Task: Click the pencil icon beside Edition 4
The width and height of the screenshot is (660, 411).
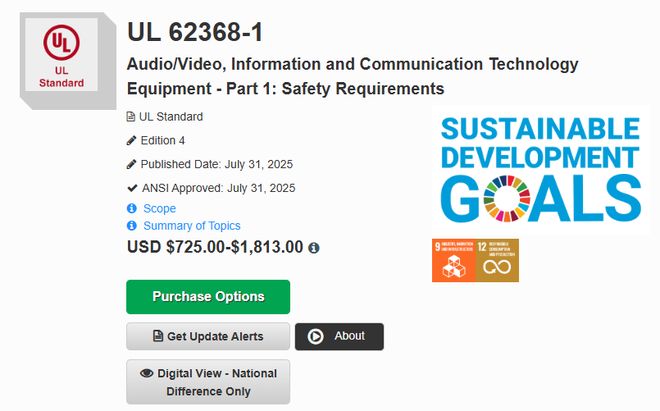Action: tap(131, 141)
